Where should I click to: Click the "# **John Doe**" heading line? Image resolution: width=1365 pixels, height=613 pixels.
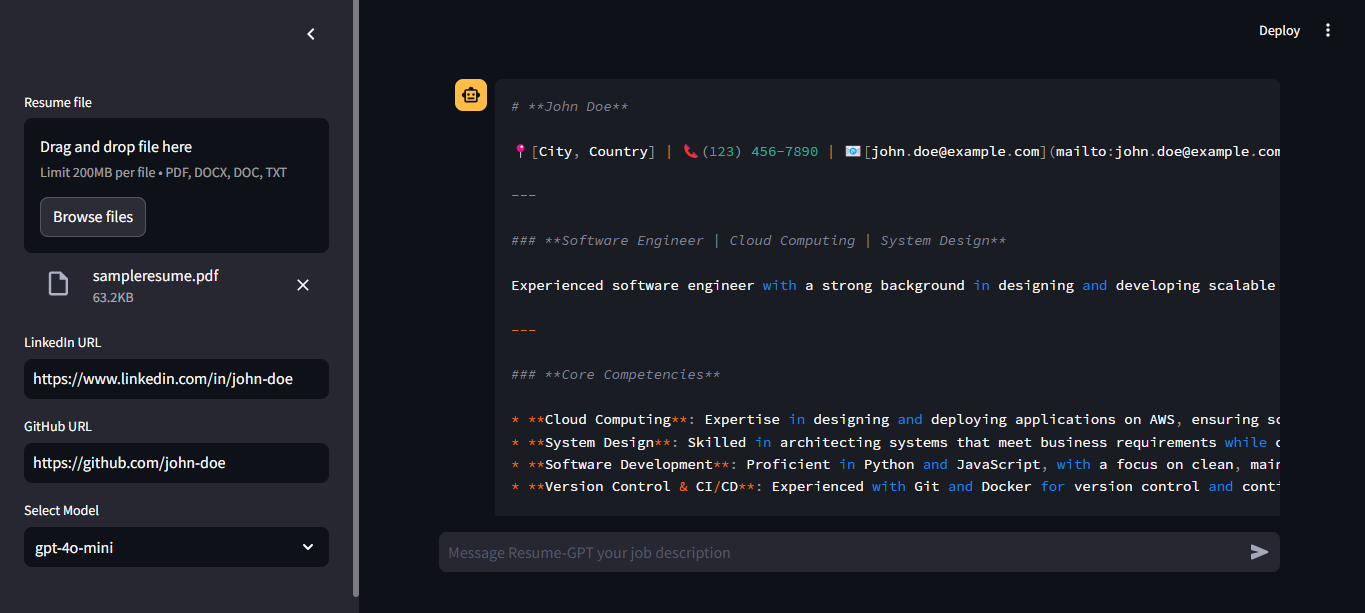tap(570, 107)
